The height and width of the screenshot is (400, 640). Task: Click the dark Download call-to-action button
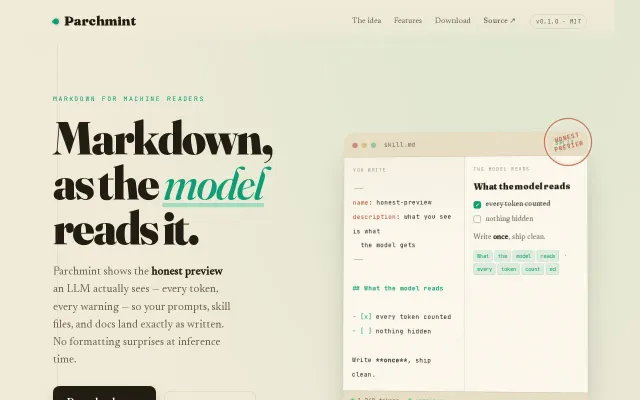coord(104,393)
